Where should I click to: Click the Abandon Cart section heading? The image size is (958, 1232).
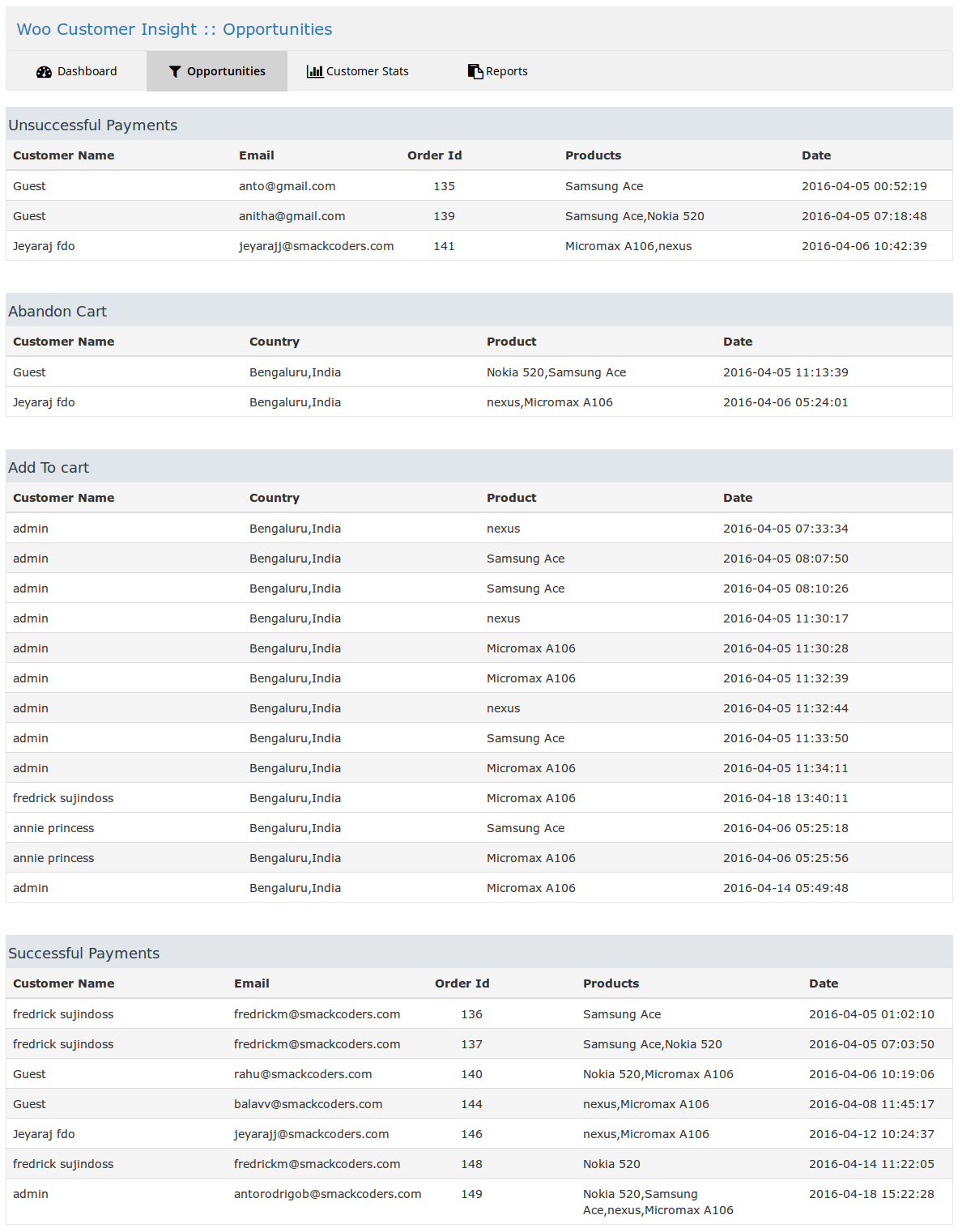[x=57, y=312]
